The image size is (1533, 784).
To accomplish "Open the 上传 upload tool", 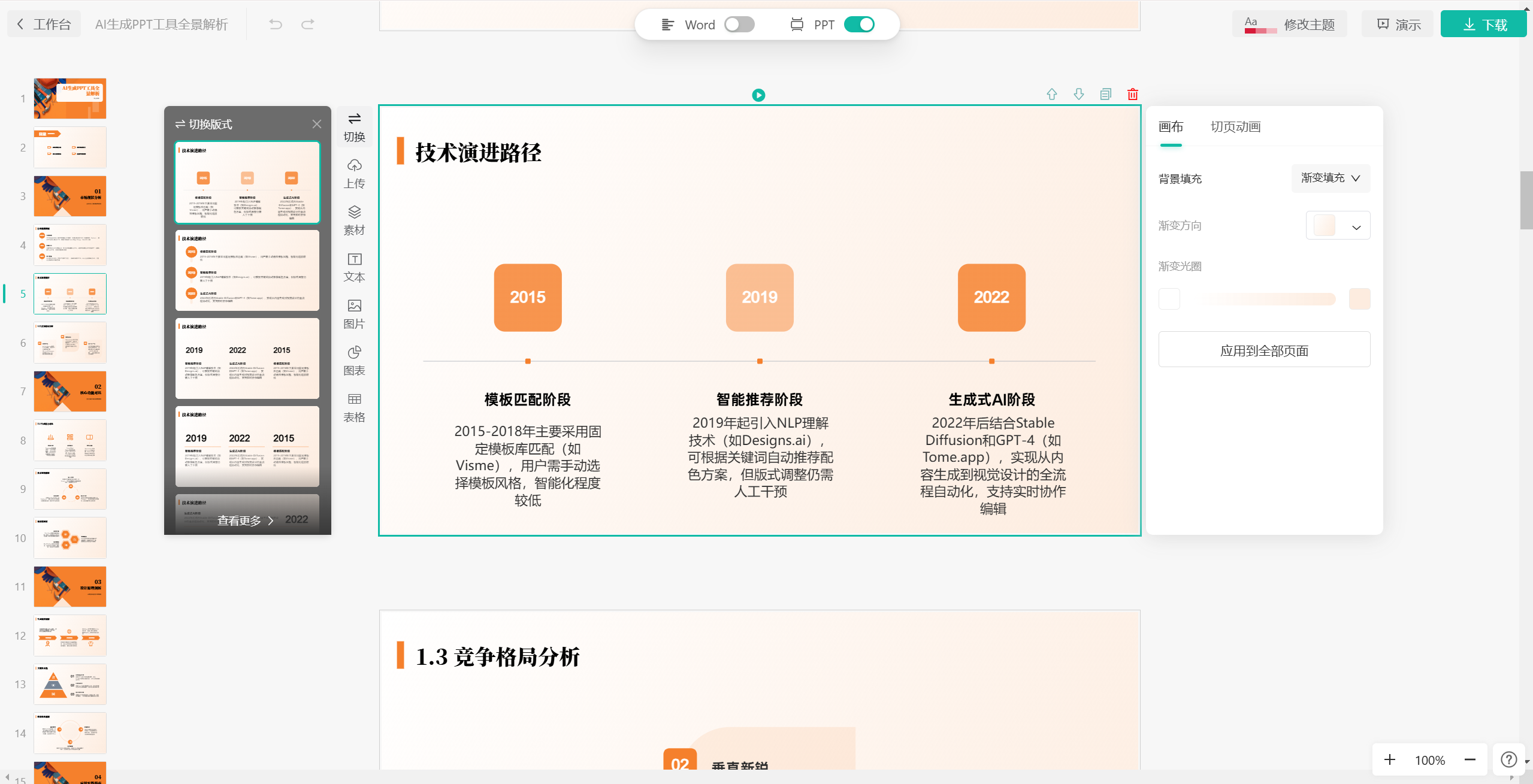I will pyautogui.click(x=355, y=174).
